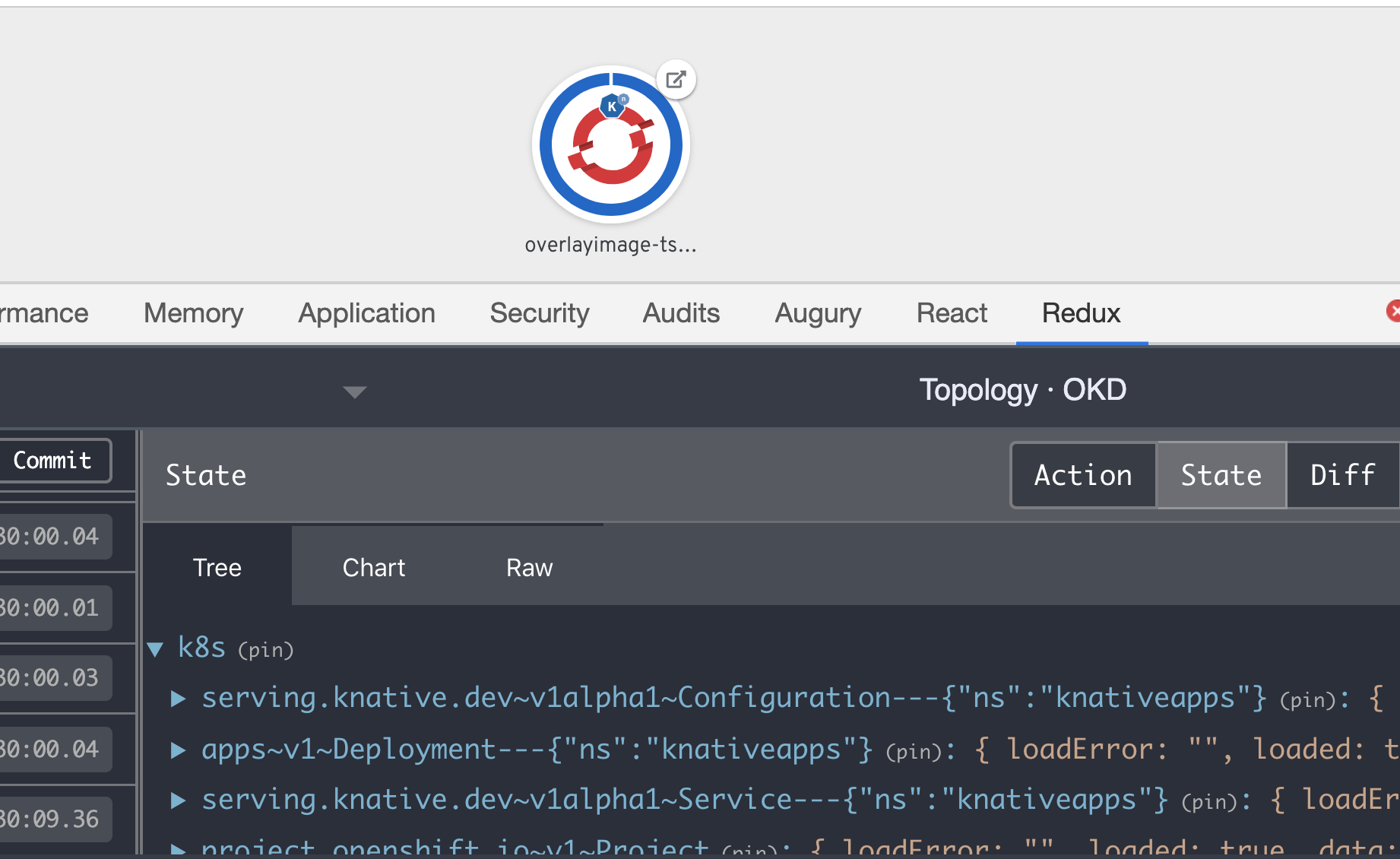Expand the knative Service entry

click(x=178, y=800)
